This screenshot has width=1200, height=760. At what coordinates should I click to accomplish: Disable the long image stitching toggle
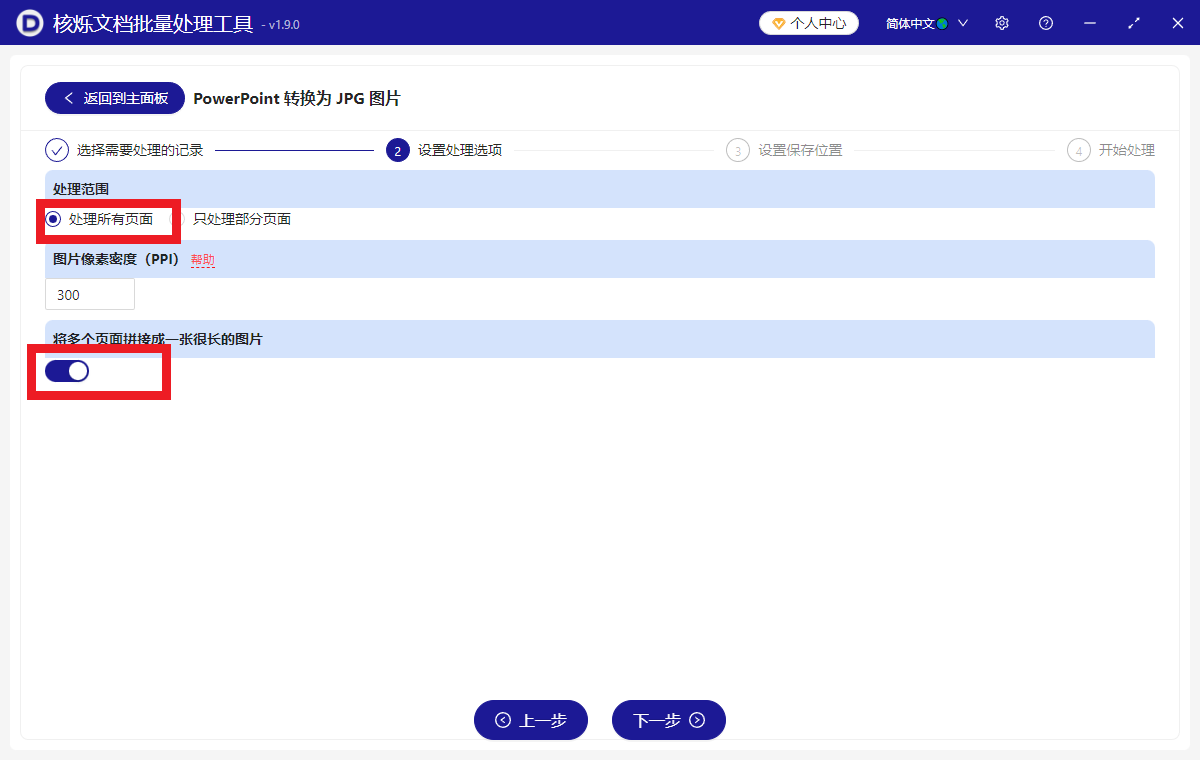point(67,370)
